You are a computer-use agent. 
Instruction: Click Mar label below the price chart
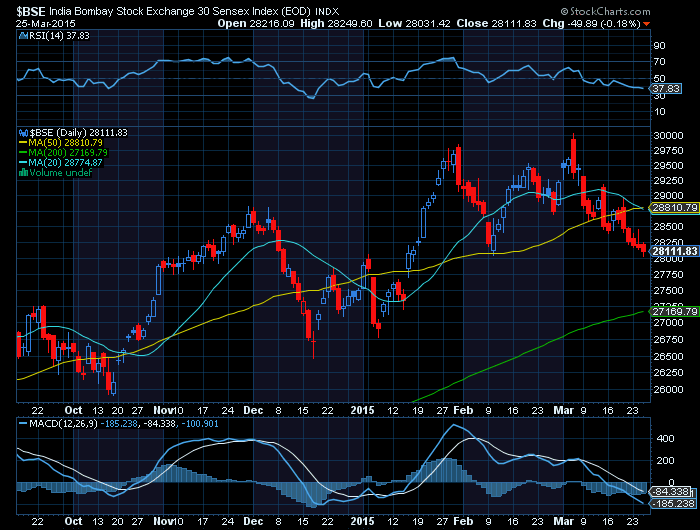click(563, 410)
